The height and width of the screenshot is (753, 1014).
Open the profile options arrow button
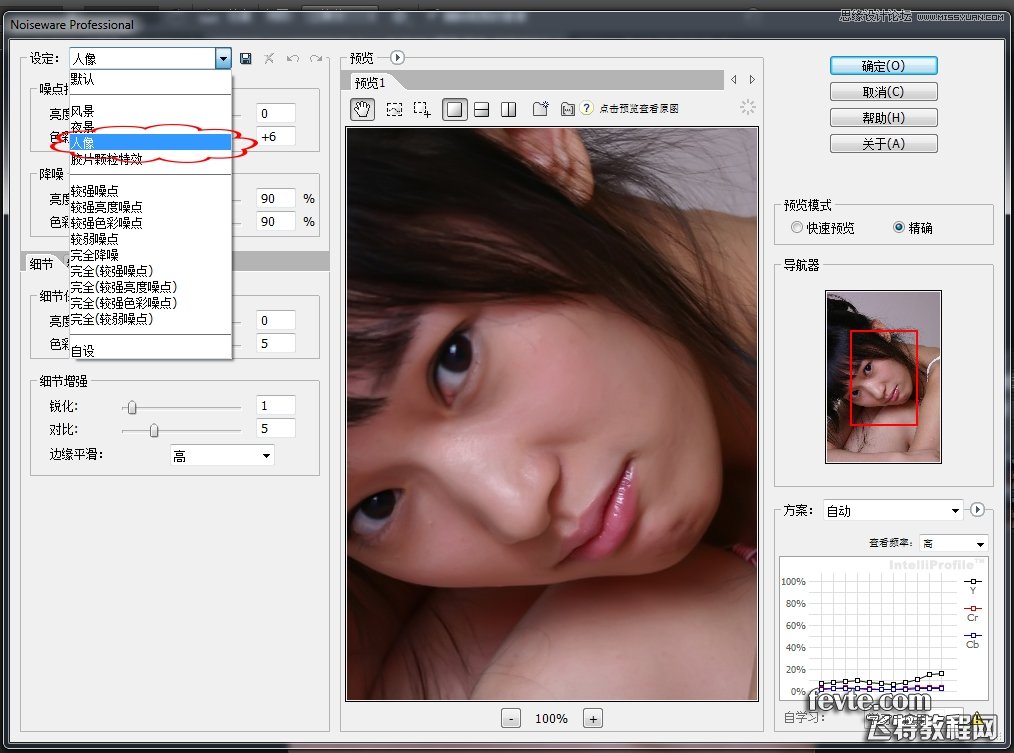[977, 510]
